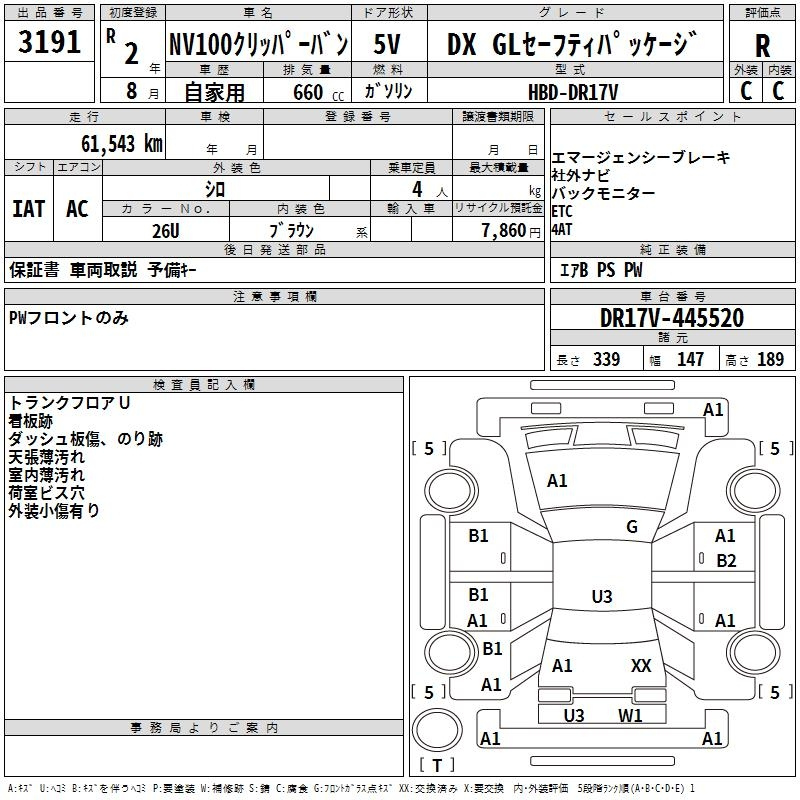Select the evaluation grade R box
The height and width of the screenshot is (800, 800).
(763, 45)
